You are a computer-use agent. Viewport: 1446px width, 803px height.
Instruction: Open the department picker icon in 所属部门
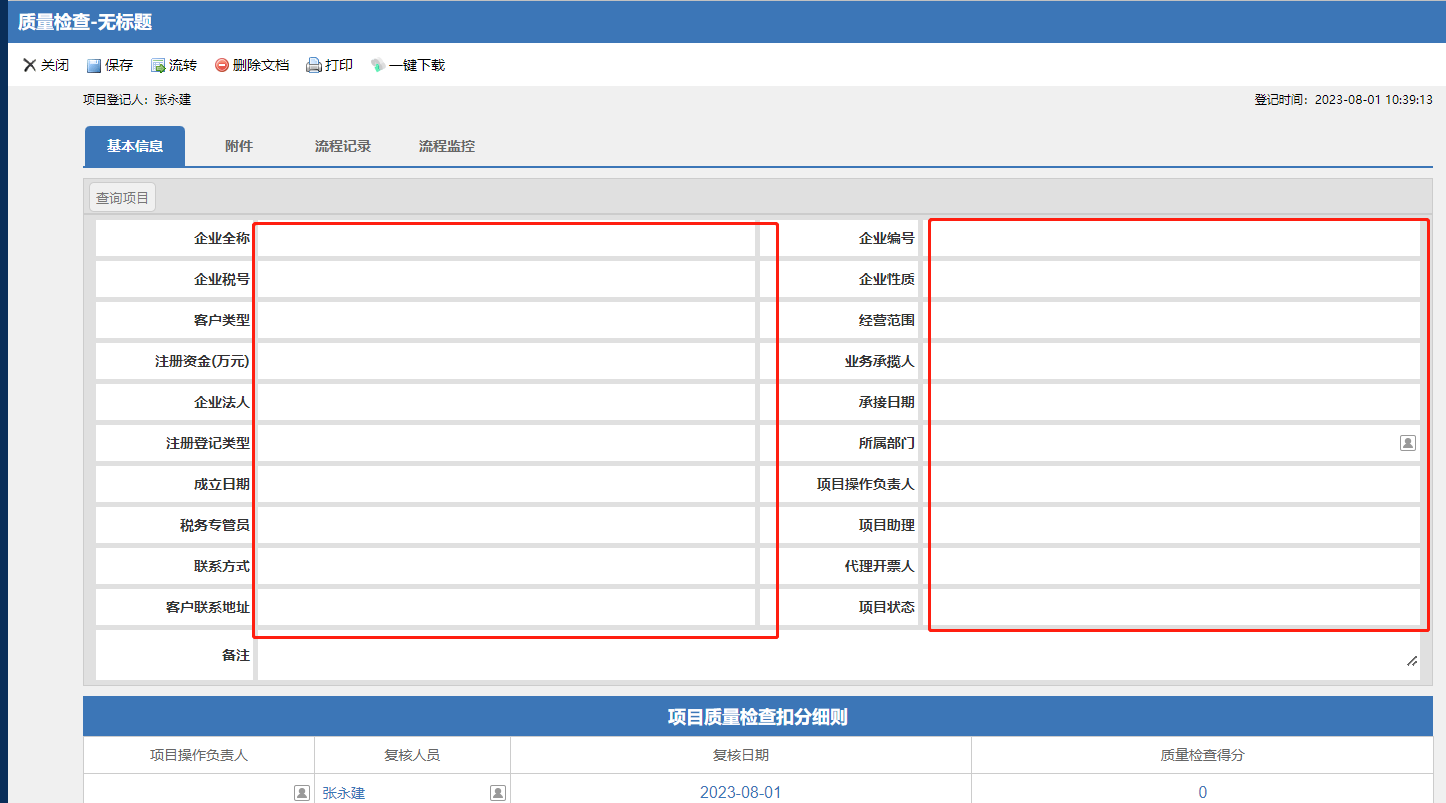tap(1408, 443)
